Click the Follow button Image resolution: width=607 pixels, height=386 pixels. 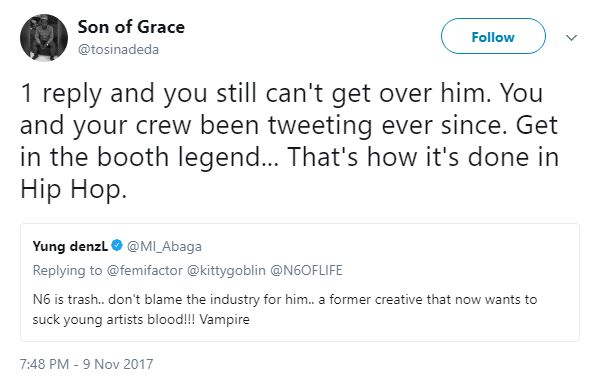point(493,36)
